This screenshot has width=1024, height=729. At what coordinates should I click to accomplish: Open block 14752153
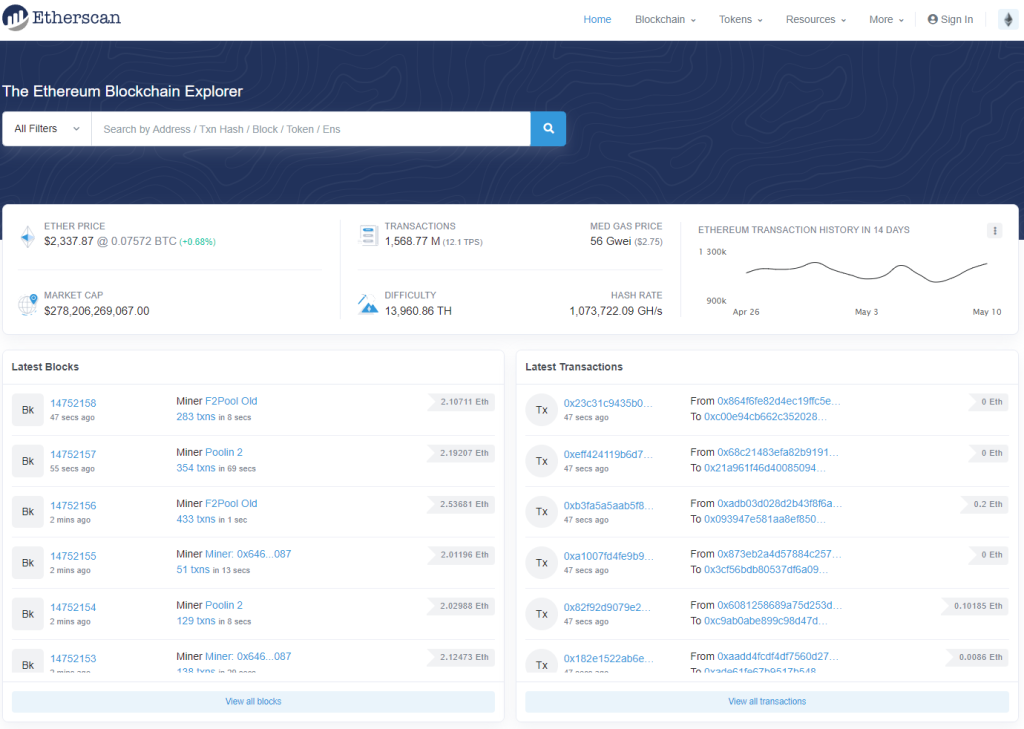click(73, 658)
